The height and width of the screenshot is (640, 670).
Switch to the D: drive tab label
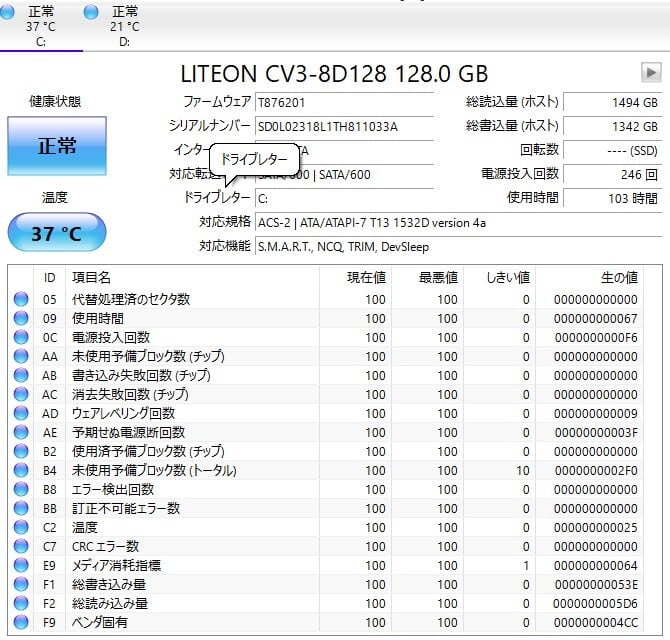point(124,42)
